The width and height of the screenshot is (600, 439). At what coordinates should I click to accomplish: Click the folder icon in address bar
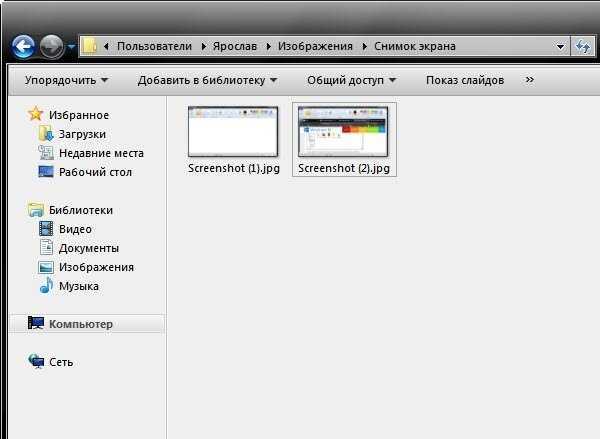[x=90, y=46]
